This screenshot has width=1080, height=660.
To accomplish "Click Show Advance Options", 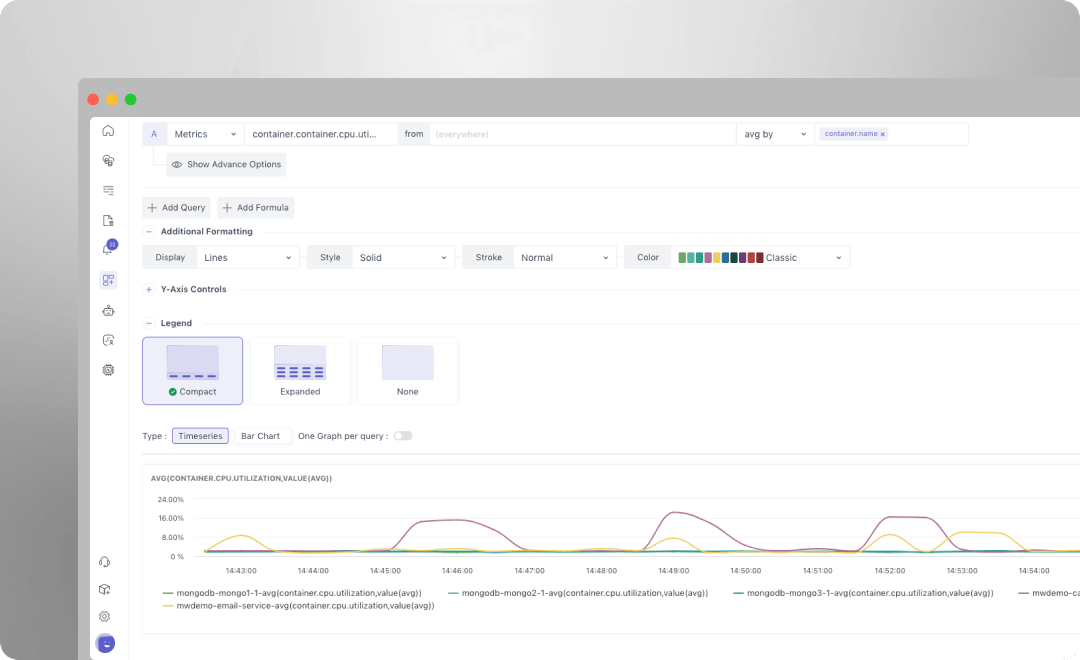I will (225, 163).
